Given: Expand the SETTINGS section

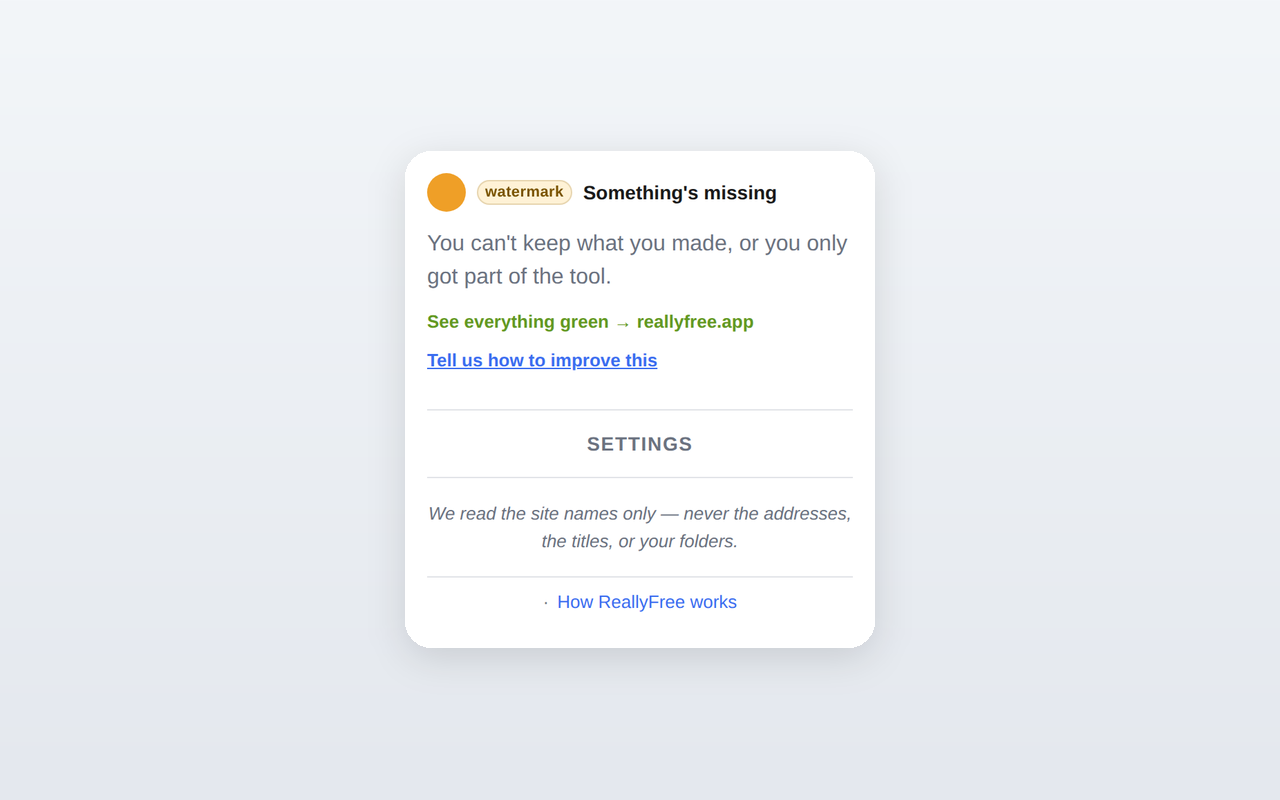Looking at the screenshot, I should (640, 444).
